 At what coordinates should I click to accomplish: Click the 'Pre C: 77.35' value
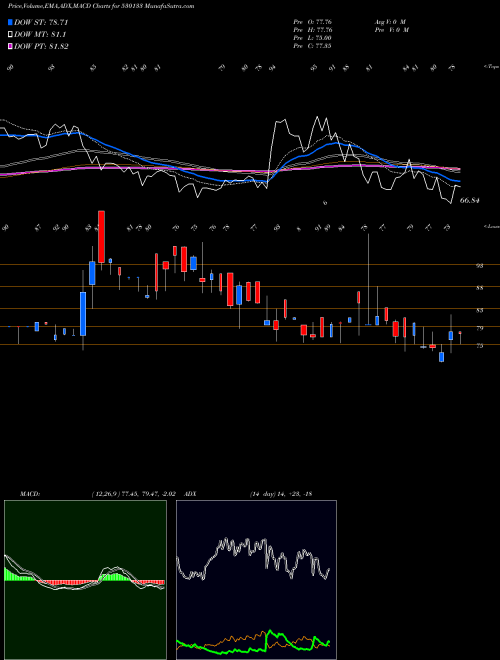[x=314, y=46]
